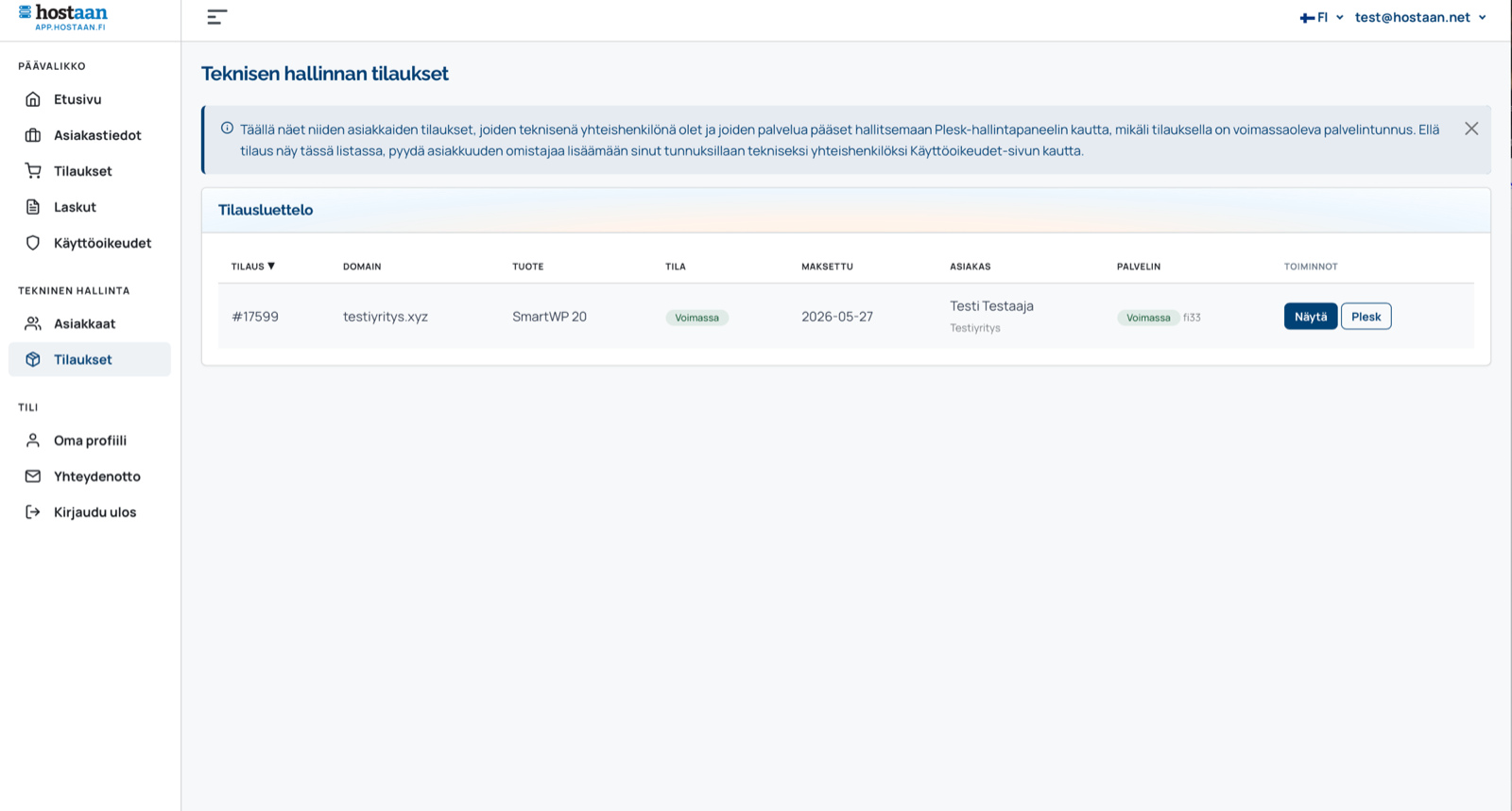Select Oma profiili menu item
The height and width of the screenshot is (811, 1512).
[90, 440]
